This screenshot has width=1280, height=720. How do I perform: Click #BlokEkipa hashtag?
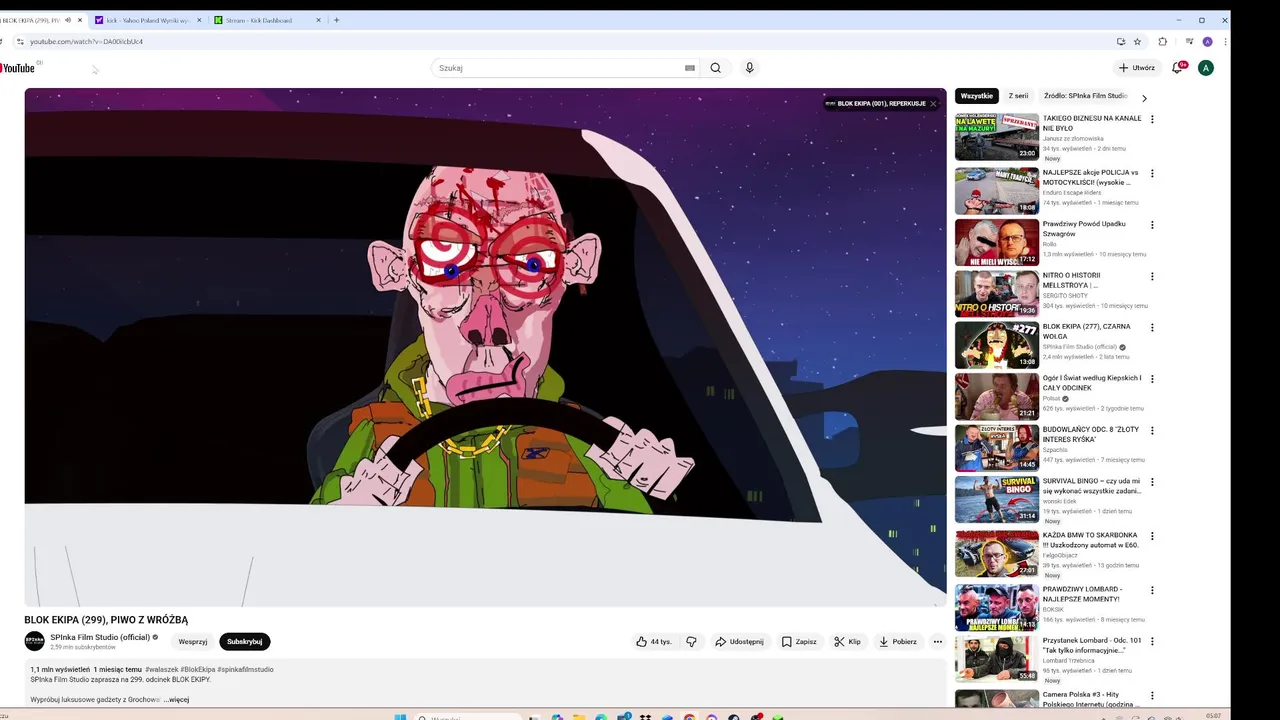point(197,669)
